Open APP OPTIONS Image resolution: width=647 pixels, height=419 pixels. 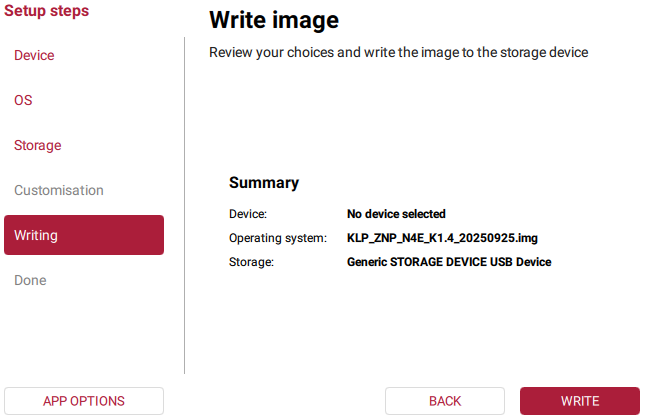(84, 401)
